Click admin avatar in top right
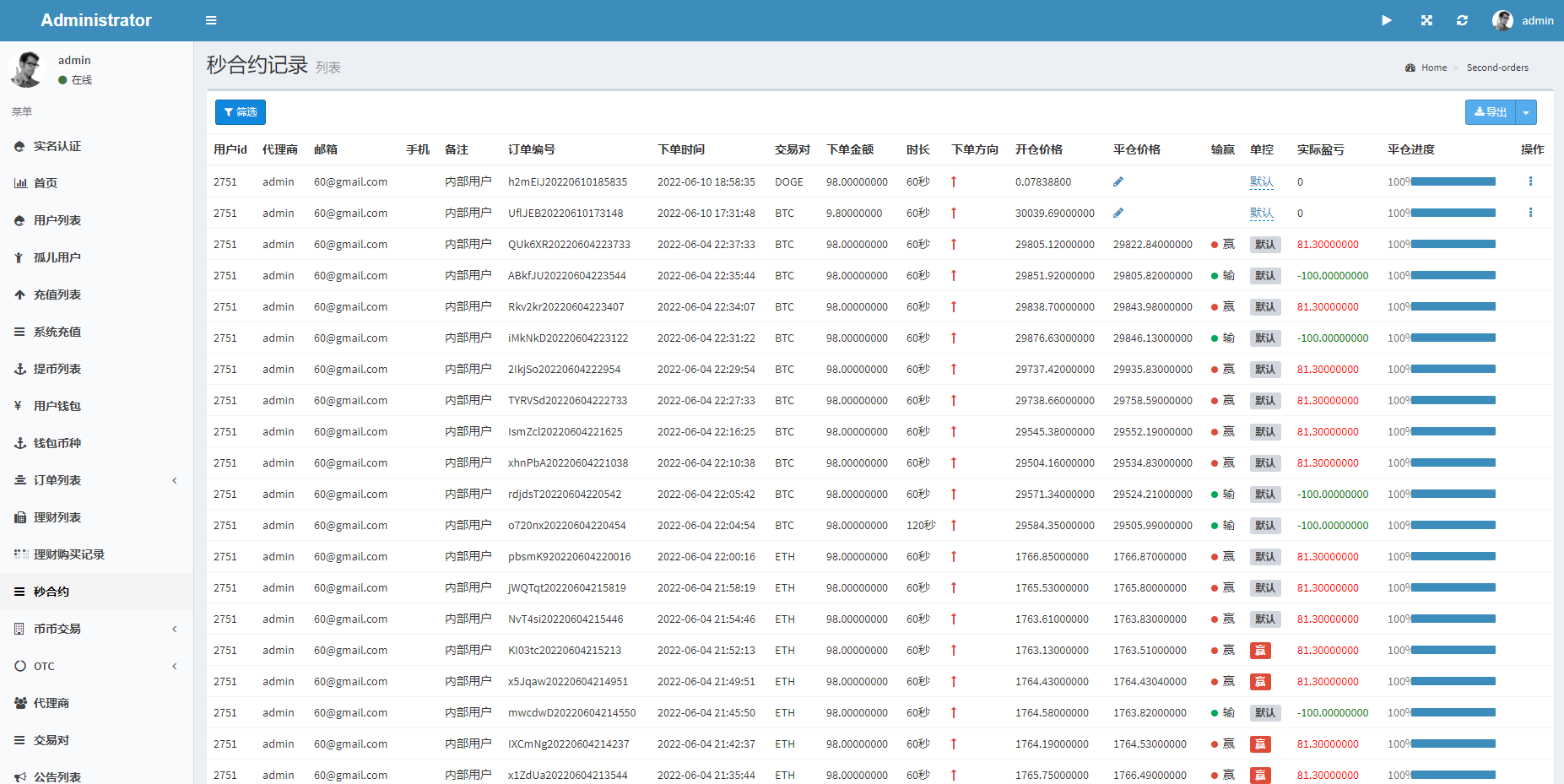Viewport: 1564px width, 784px height. [x=1502, y=20]
